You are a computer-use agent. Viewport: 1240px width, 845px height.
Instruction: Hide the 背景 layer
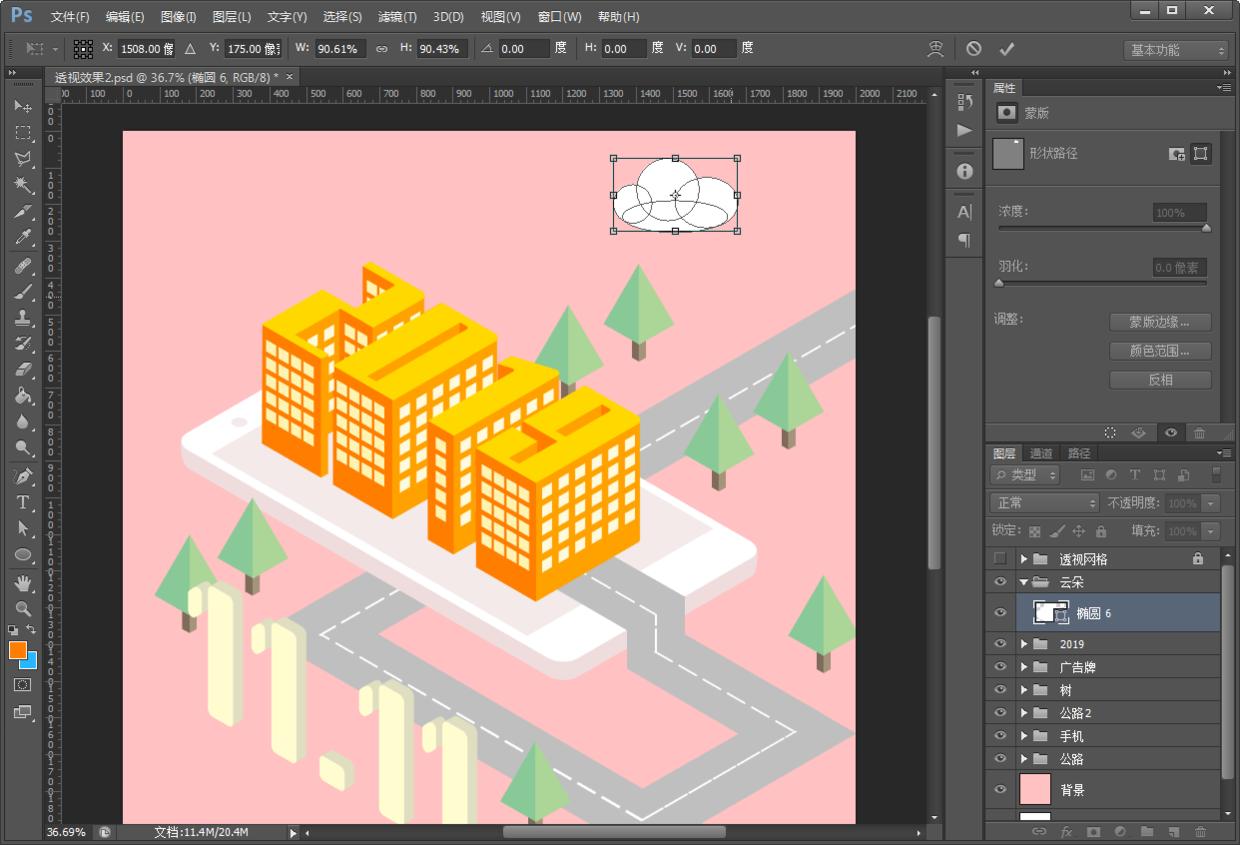[1000, 790]
